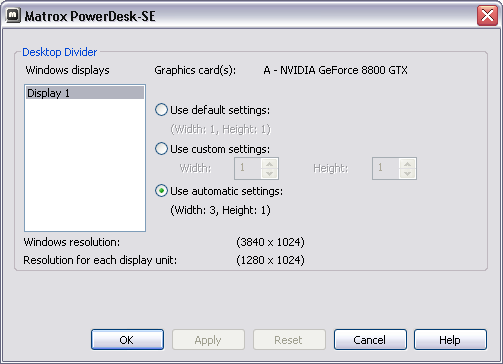The width and height of the screenshot is (503, 364).
Task: Confirm with the OK button
Action: pyautogui.click(x=127, y=340)
